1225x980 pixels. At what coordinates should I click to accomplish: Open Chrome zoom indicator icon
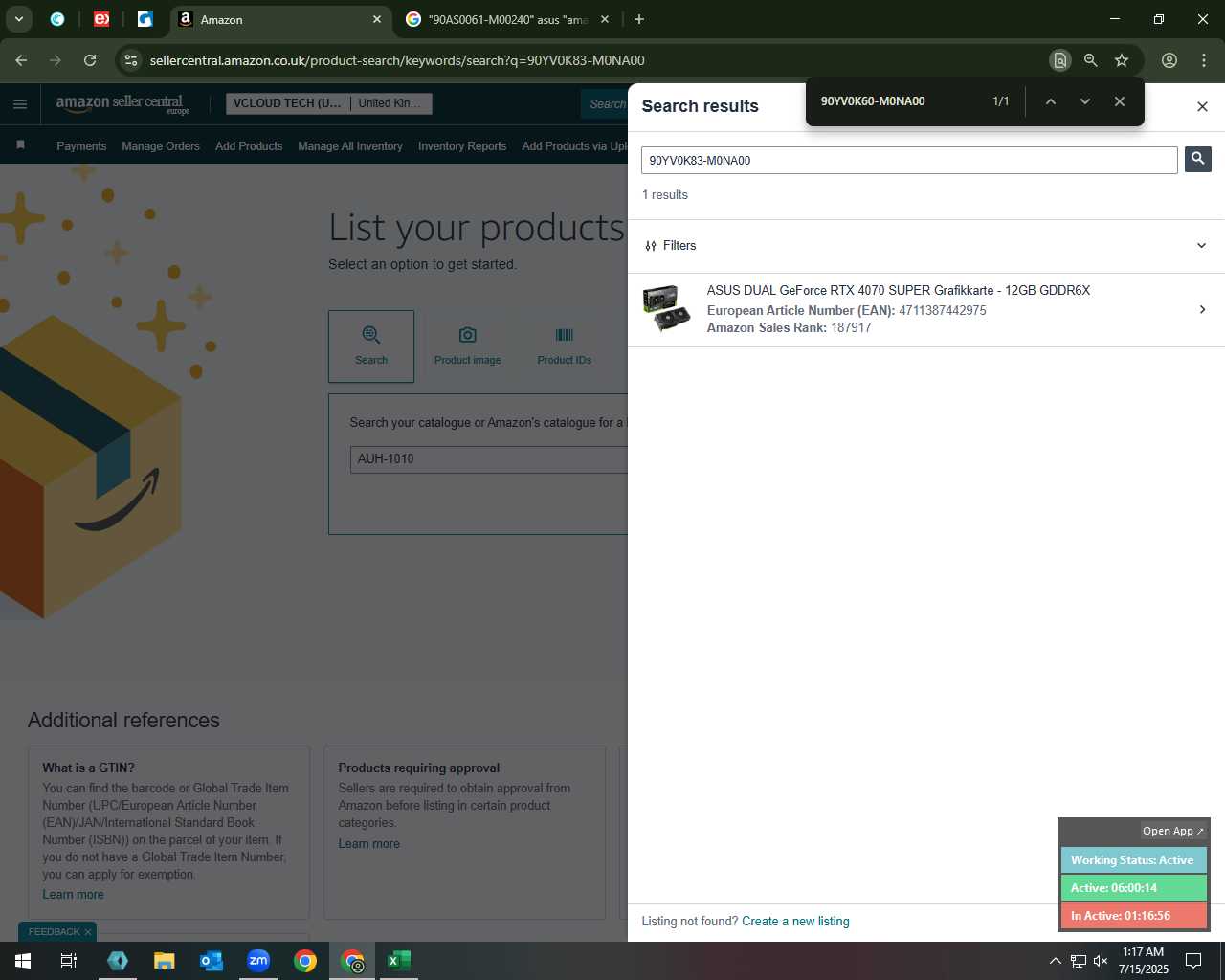pos(1090,60)
